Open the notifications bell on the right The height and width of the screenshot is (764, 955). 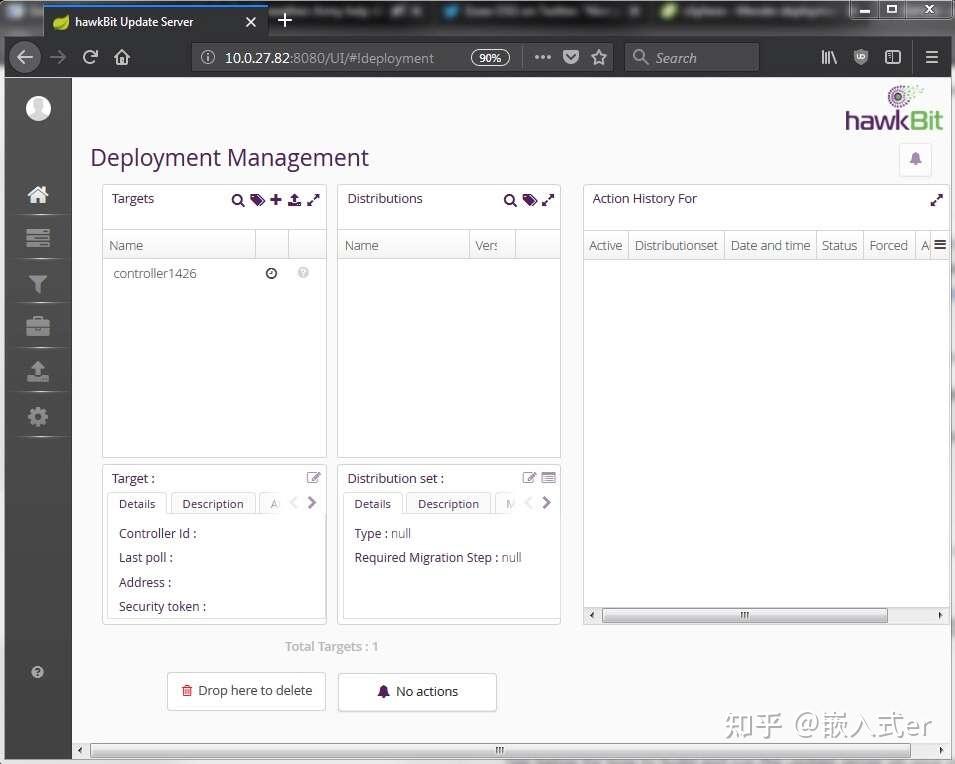coord(915,159)
